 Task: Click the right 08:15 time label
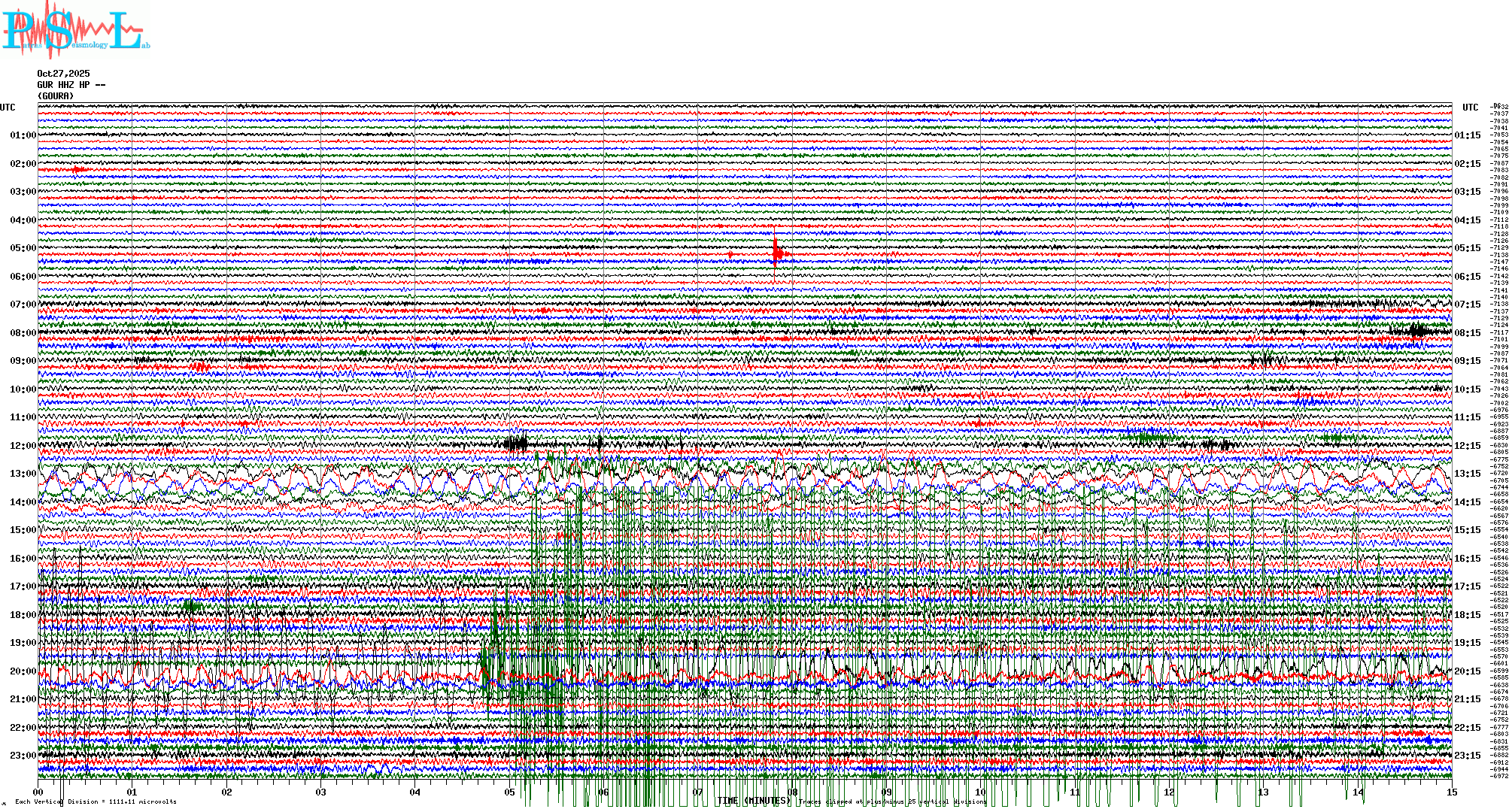coord(1467,333)
